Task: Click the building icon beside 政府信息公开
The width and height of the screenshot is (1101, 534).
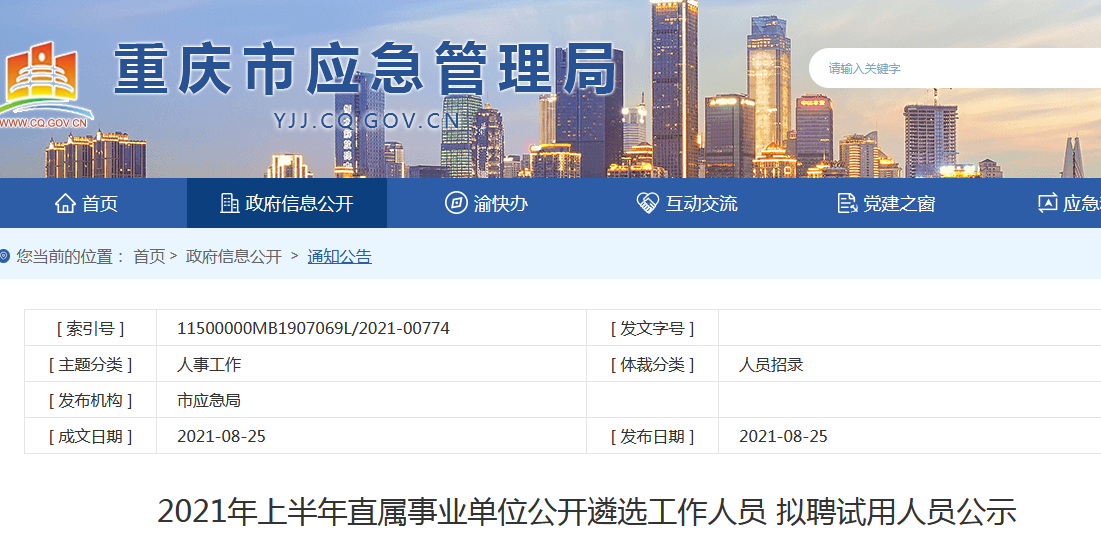Action: coord(229,203)
